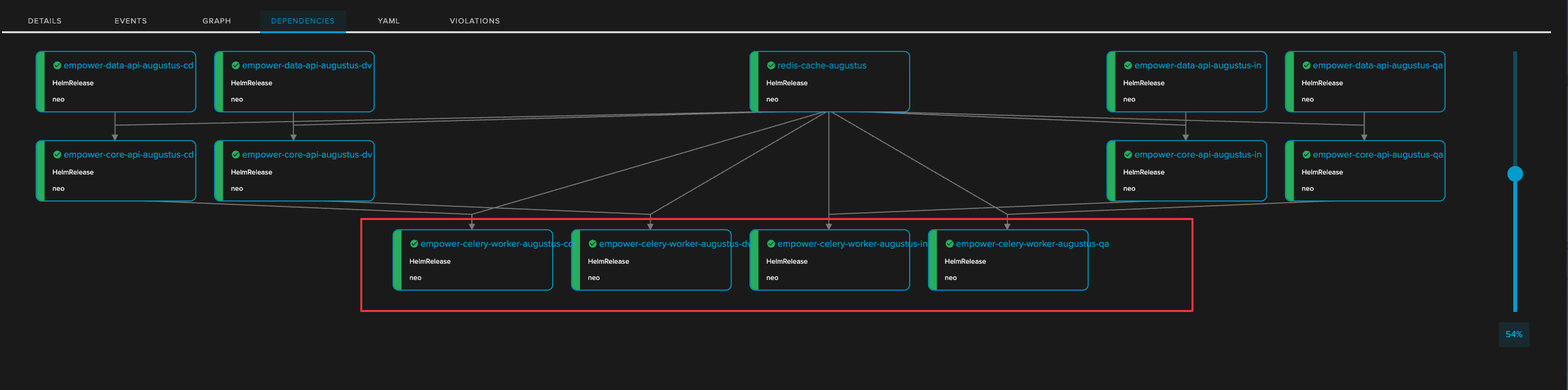1568x390 pixels.
Task: Open empower-celery-worker-augustus-qa release link
Action: (1032, 244)
